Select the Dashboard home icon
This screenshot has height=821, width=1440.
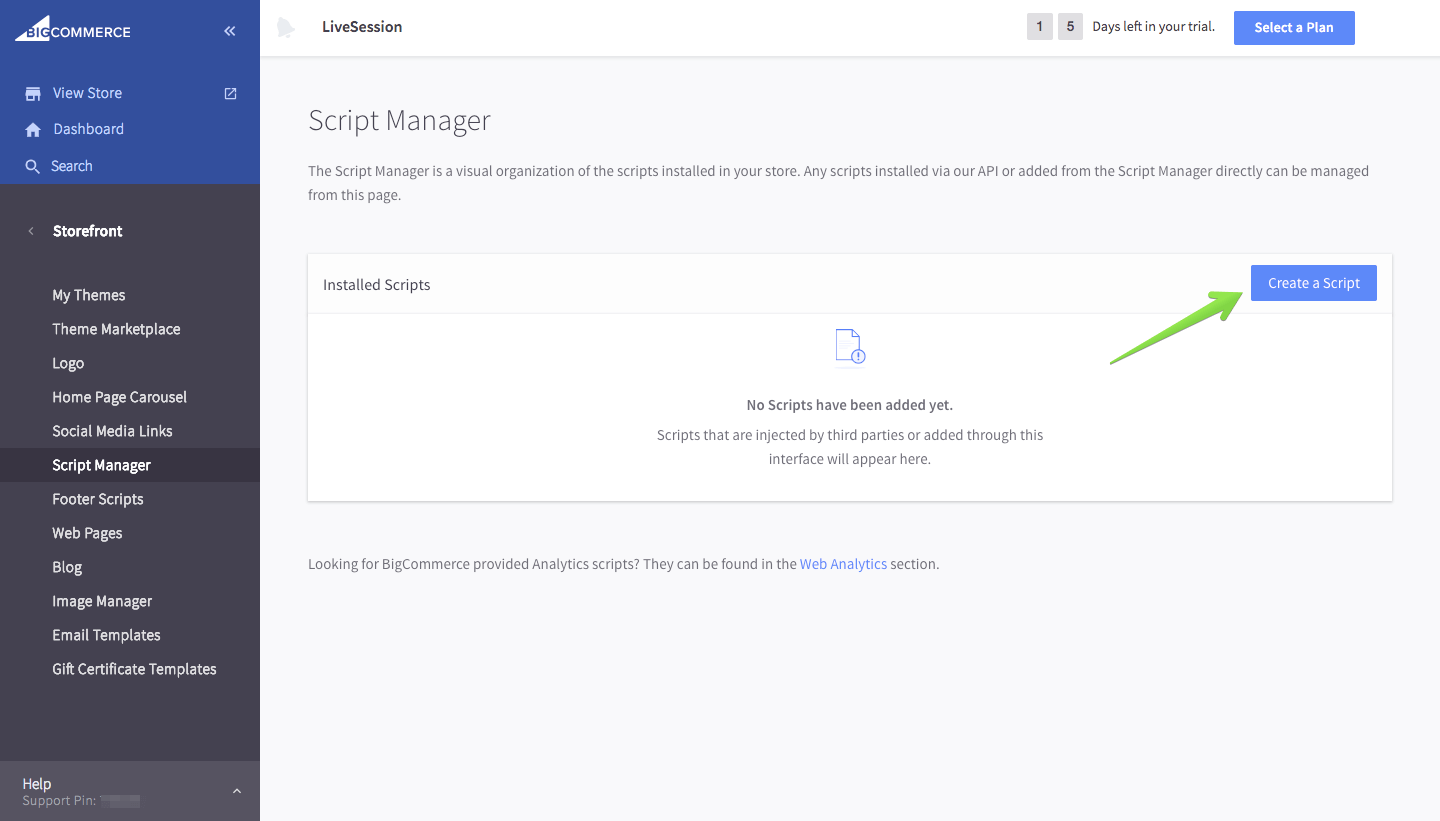coord(33,128)
